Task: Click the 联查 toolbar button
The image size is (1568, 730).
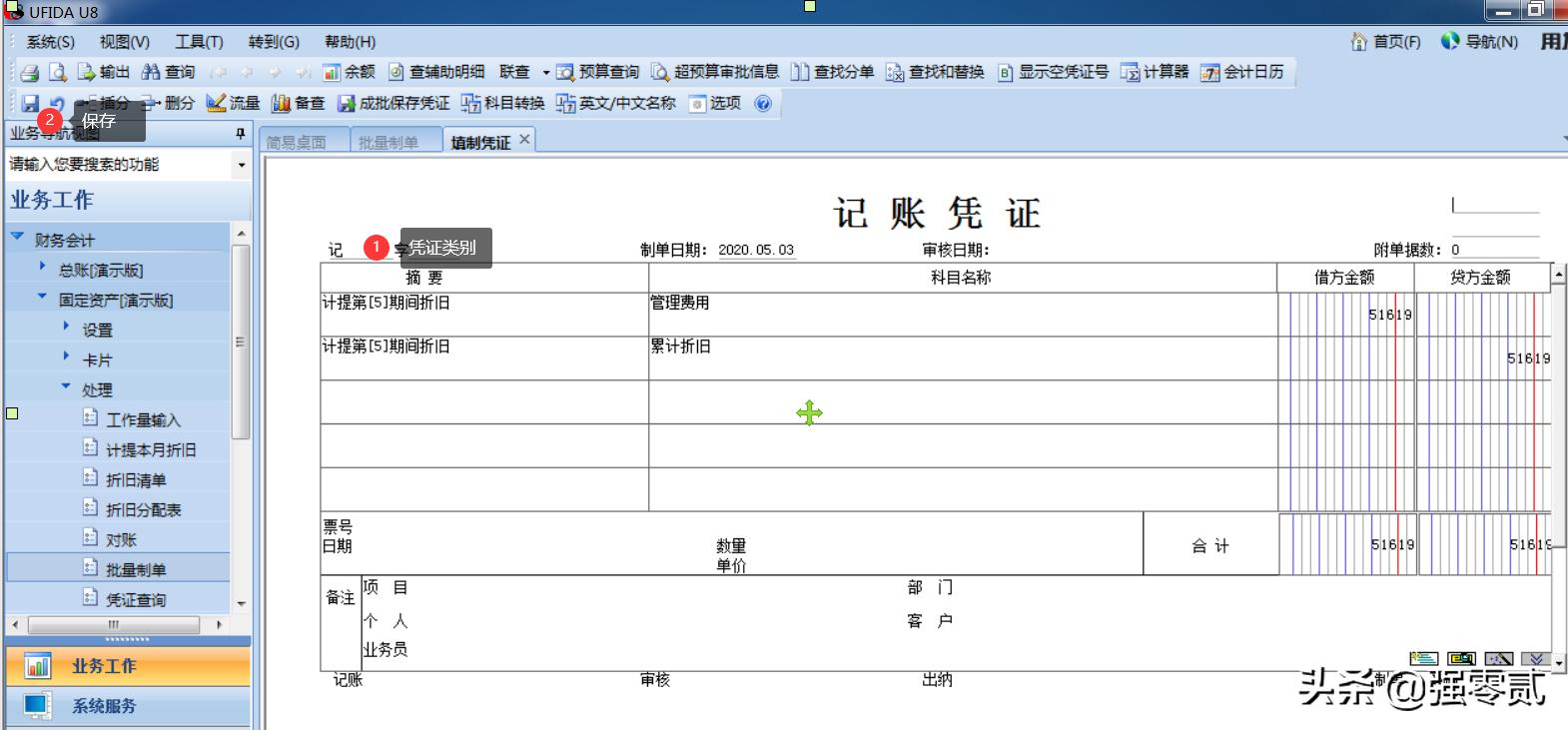Action: tap(514, 72)
